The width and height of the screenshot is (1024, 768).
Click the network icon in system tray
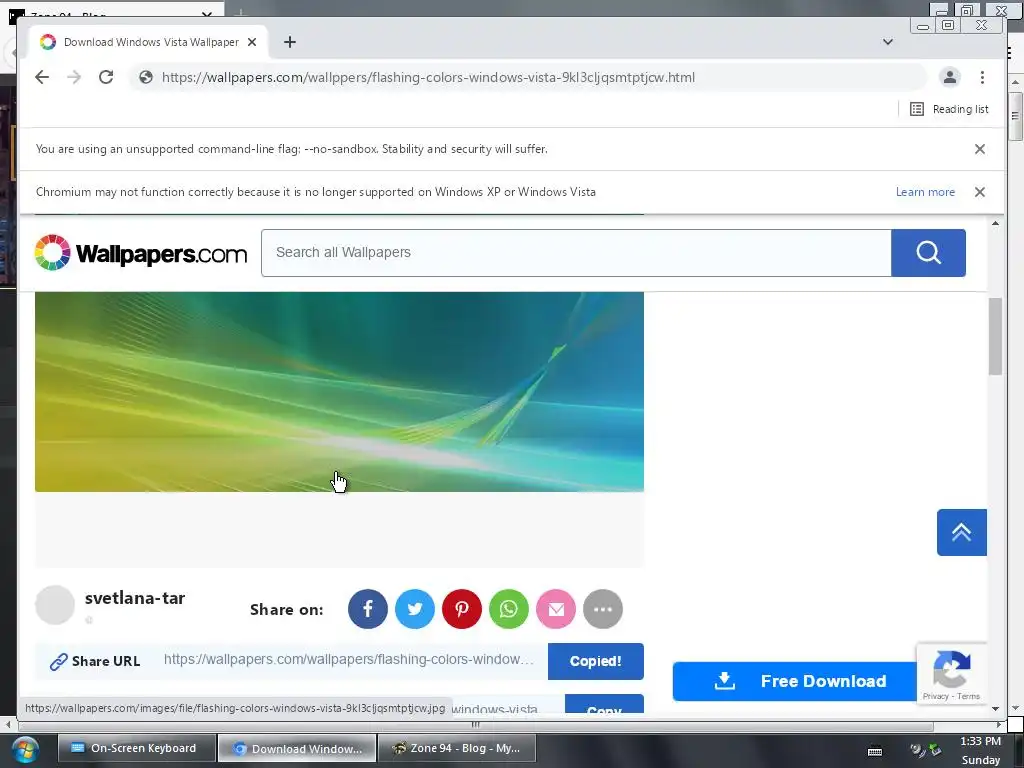[x=935, y=750]
